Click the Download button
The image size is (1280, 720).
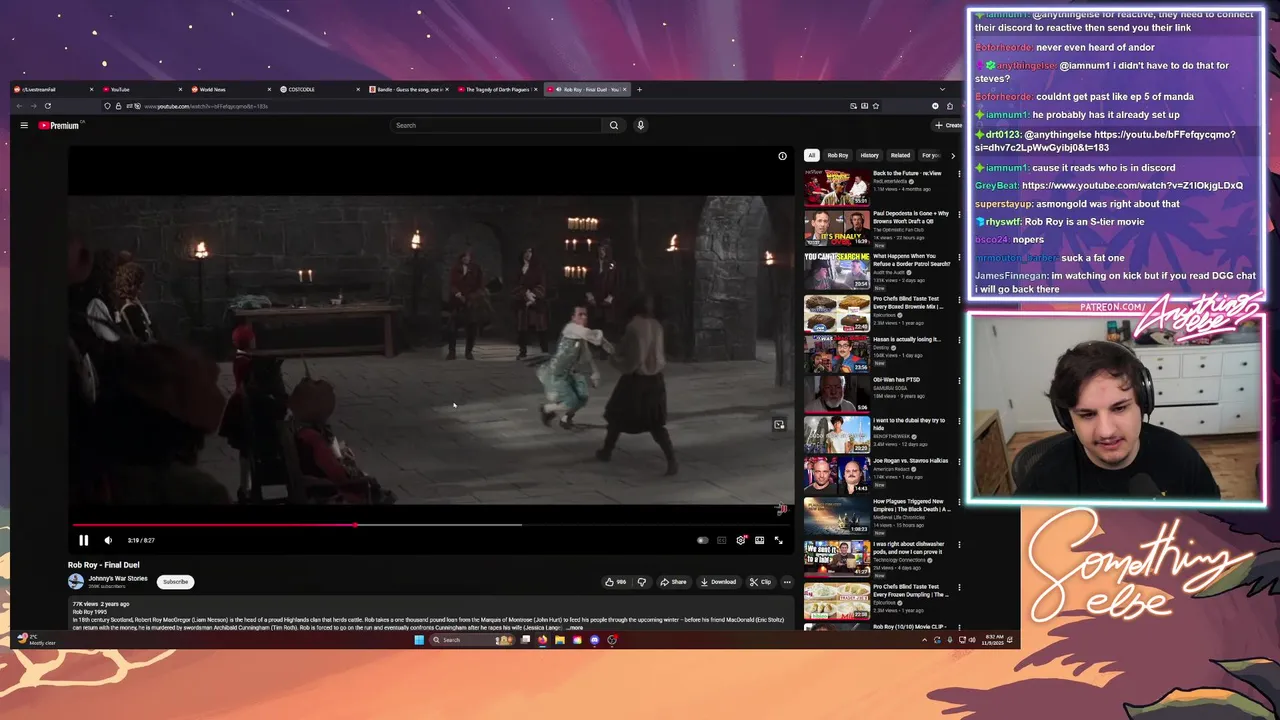[x=718, y=582]
